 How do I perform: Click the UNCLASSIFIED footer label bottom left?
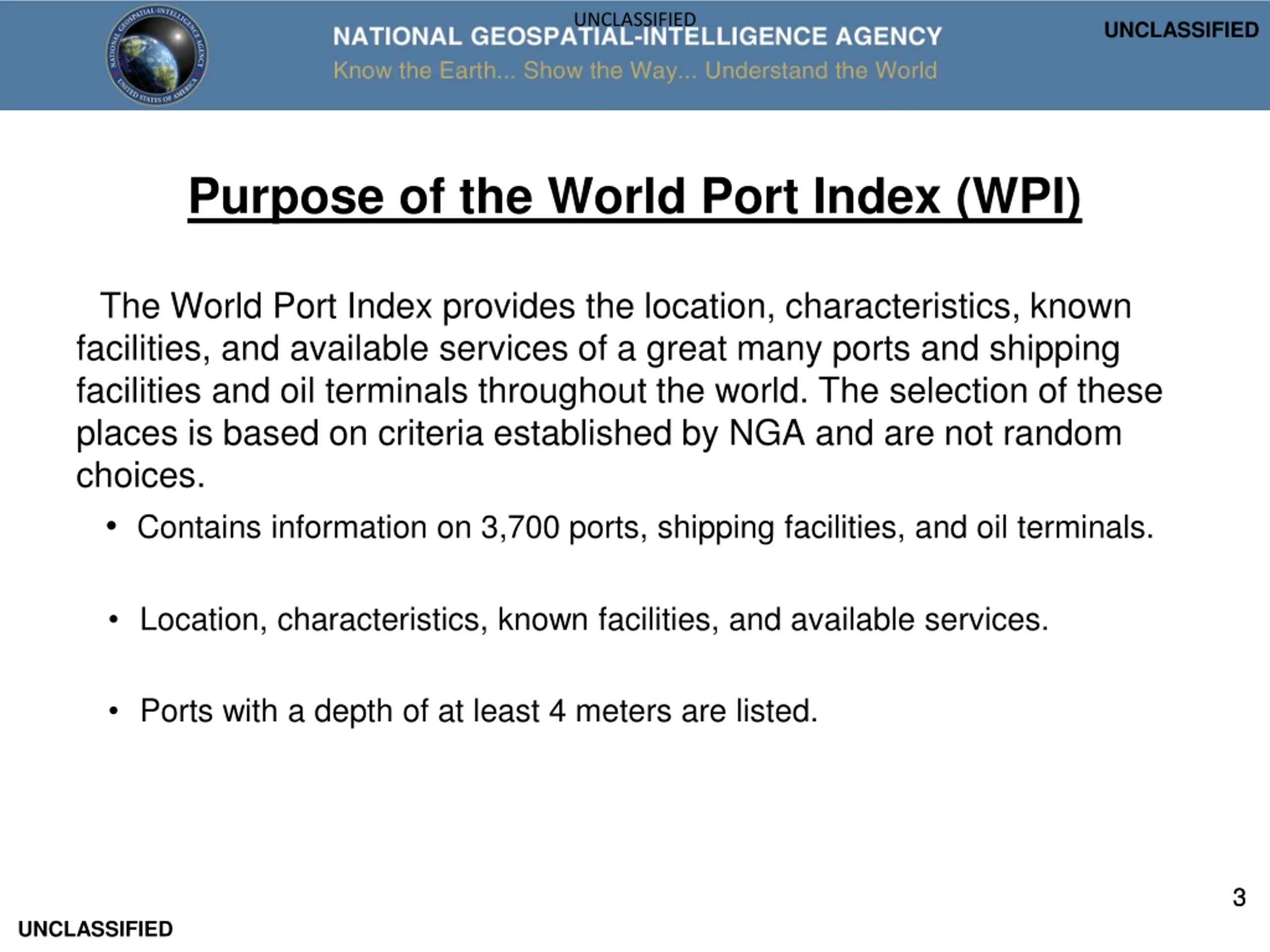click(x=95, y=929)
